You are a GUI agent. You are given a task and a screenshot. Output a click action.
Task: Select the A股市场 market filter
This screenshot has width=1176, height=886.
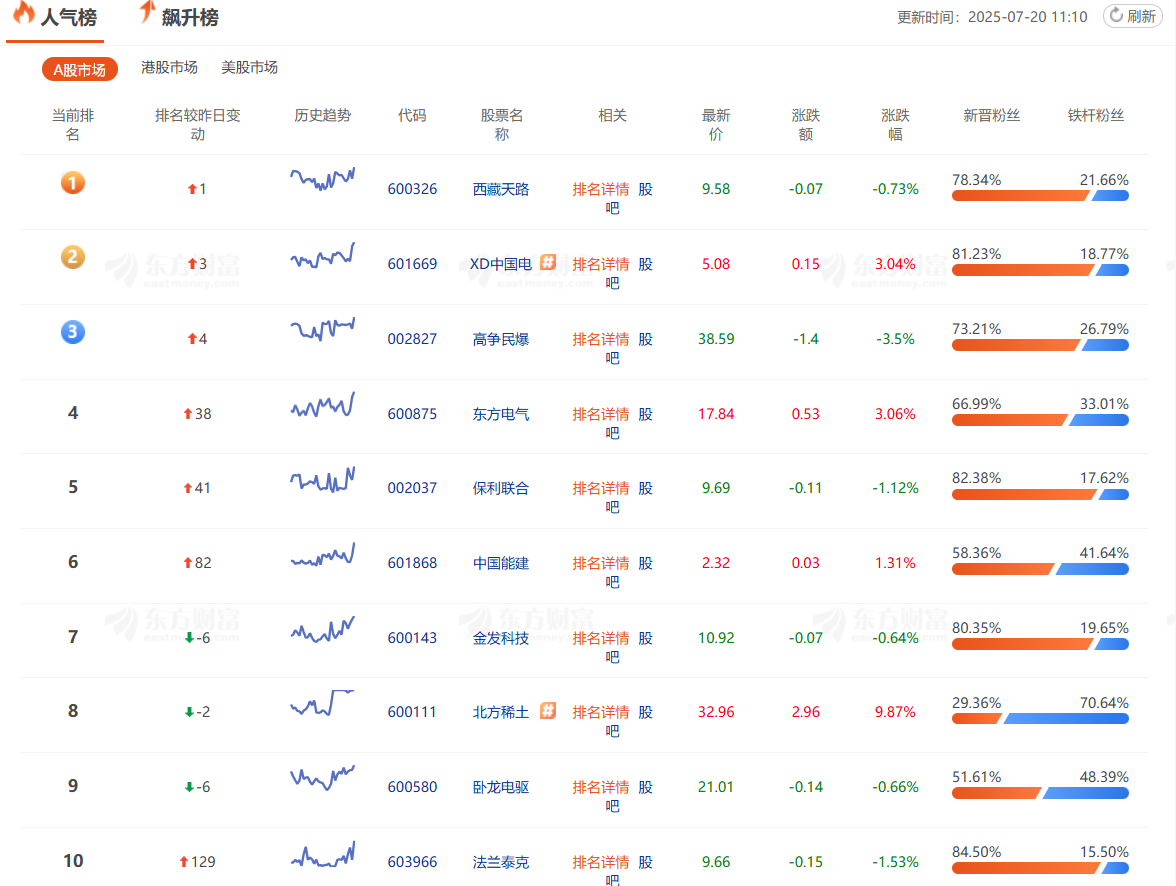(80, 70)
